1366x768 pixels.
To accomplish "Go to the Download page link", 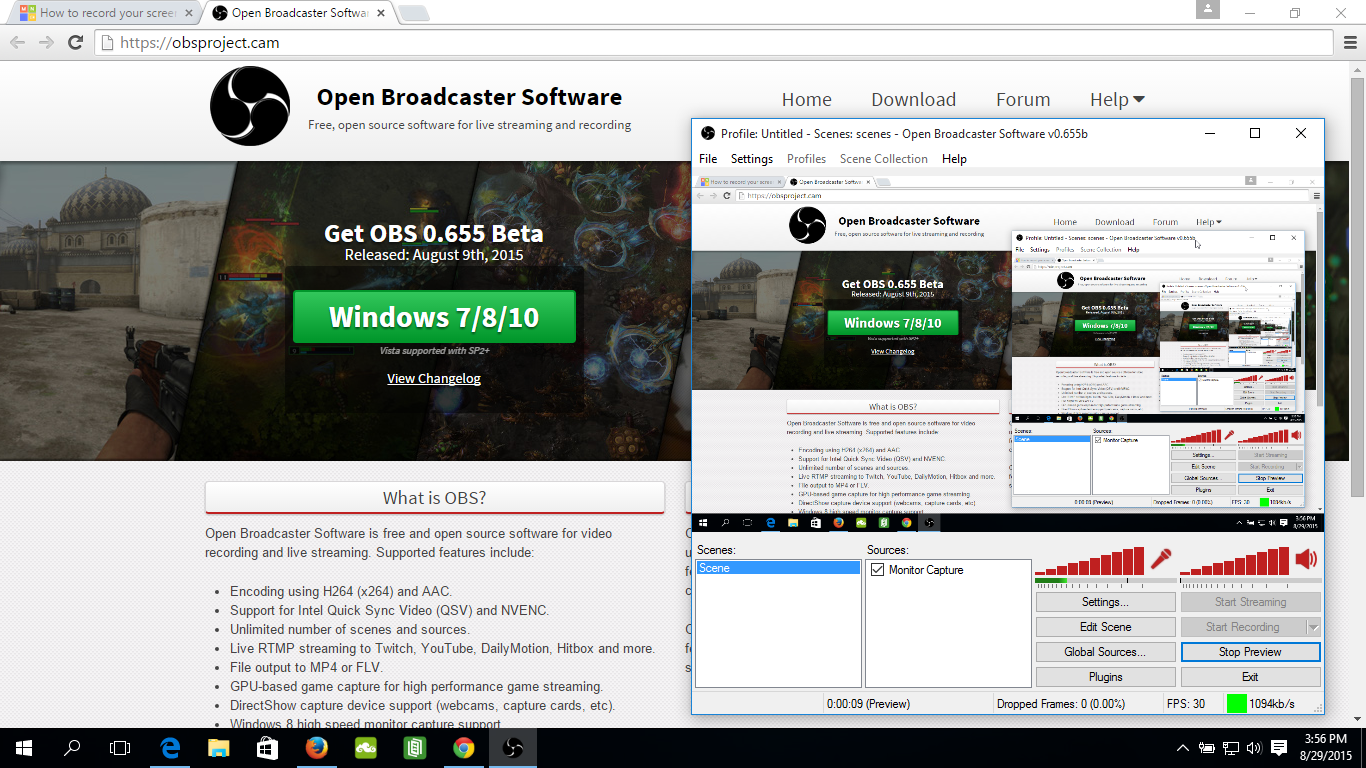I will point(913,99).
